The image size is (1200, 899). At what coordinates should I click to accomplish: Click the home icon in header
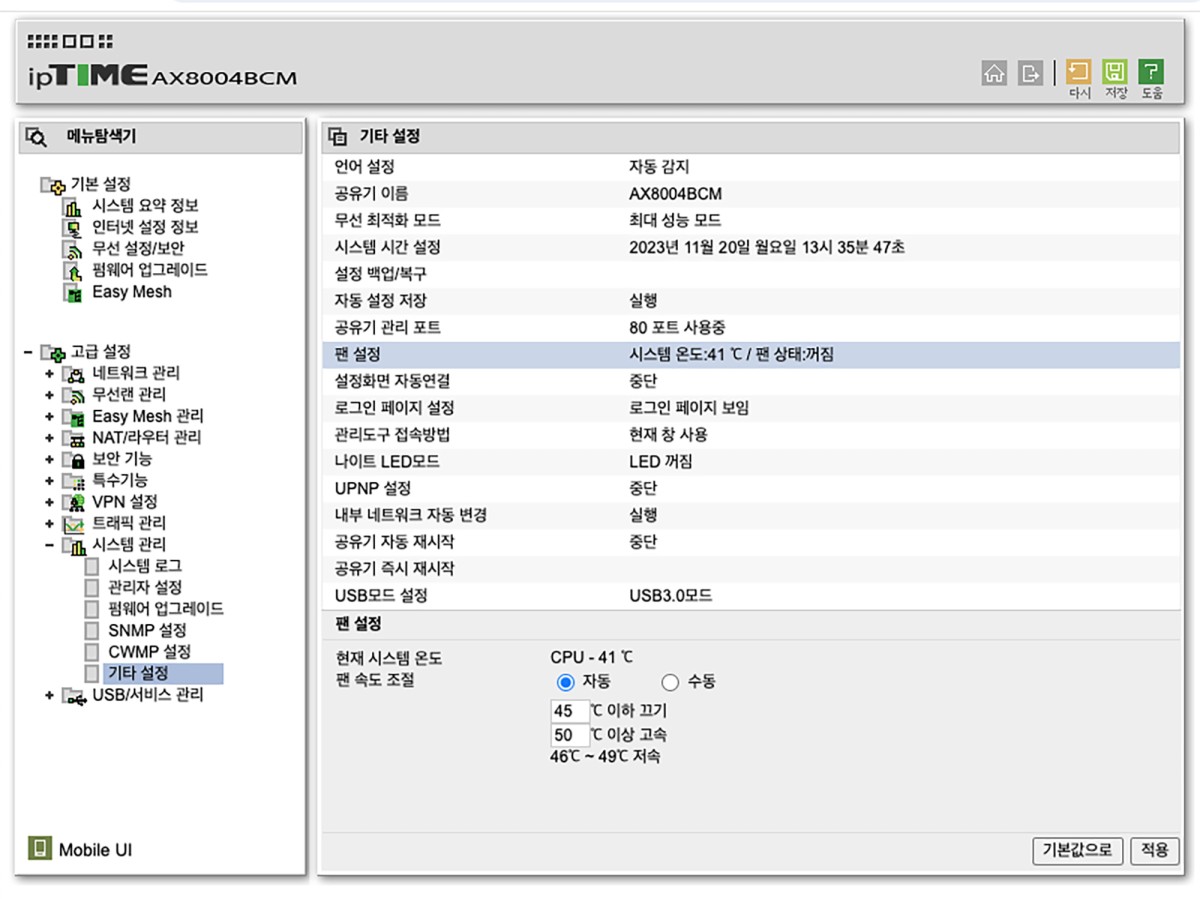pos(994,73)
